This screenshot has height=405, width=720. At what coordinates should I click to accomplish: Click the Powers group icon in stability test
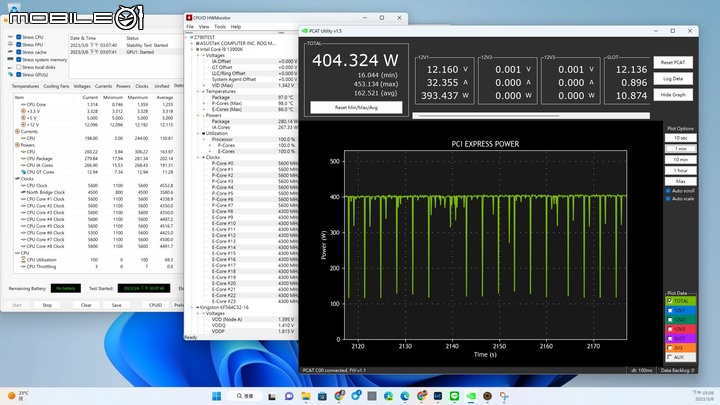(x=17, y=145)
